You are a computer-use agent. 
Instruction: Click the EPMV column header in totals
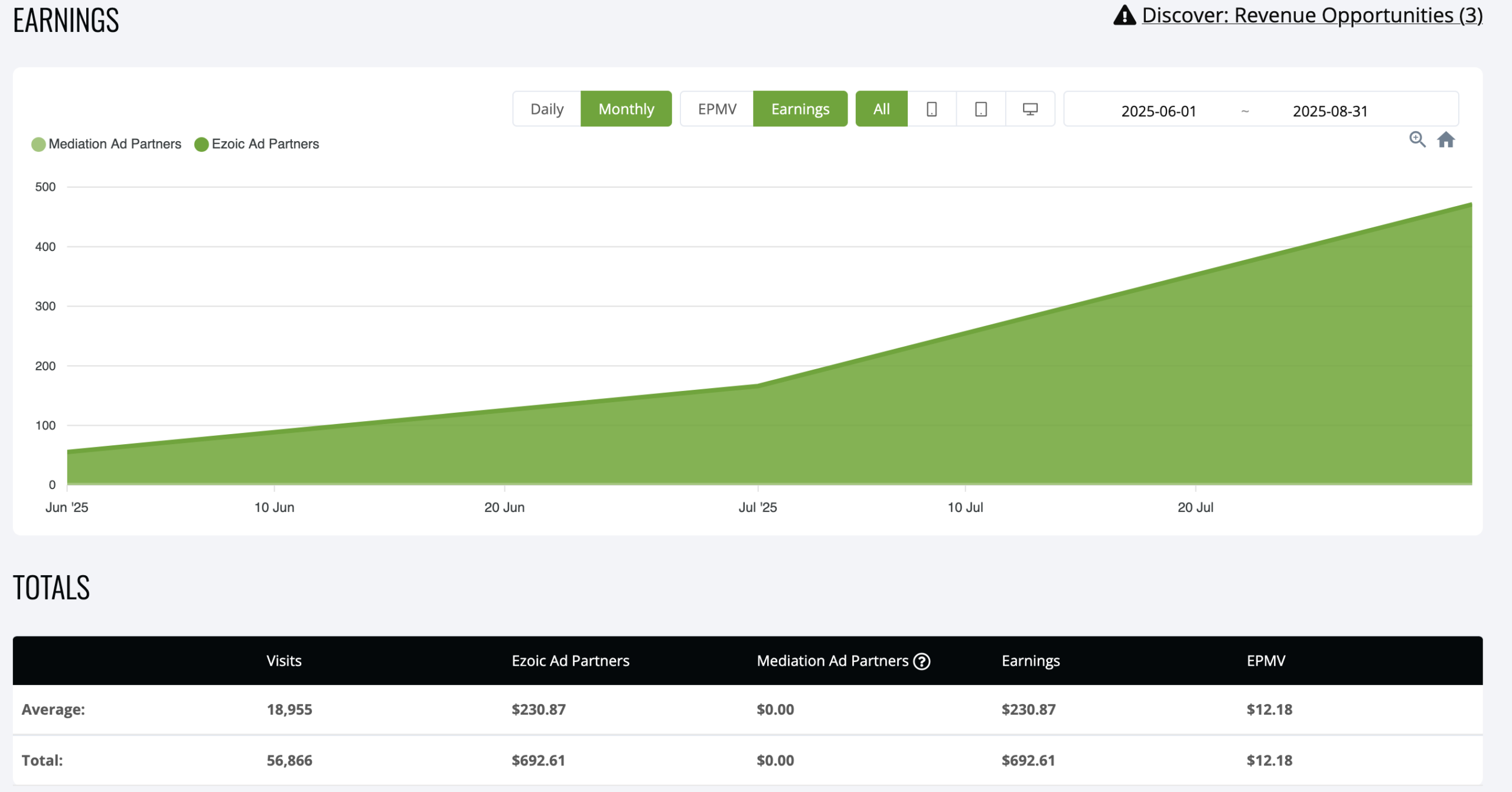click(x=1266, y=661)
